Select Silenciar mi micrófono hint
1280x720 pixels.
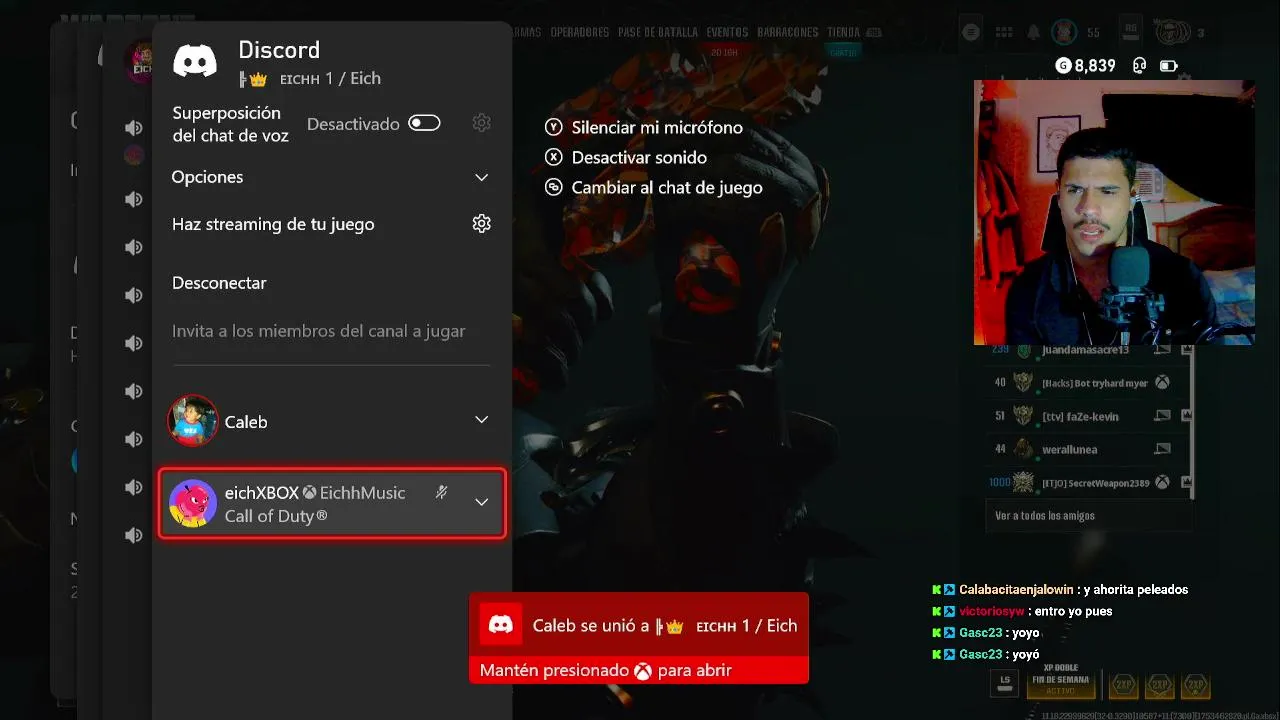point(657,127)
